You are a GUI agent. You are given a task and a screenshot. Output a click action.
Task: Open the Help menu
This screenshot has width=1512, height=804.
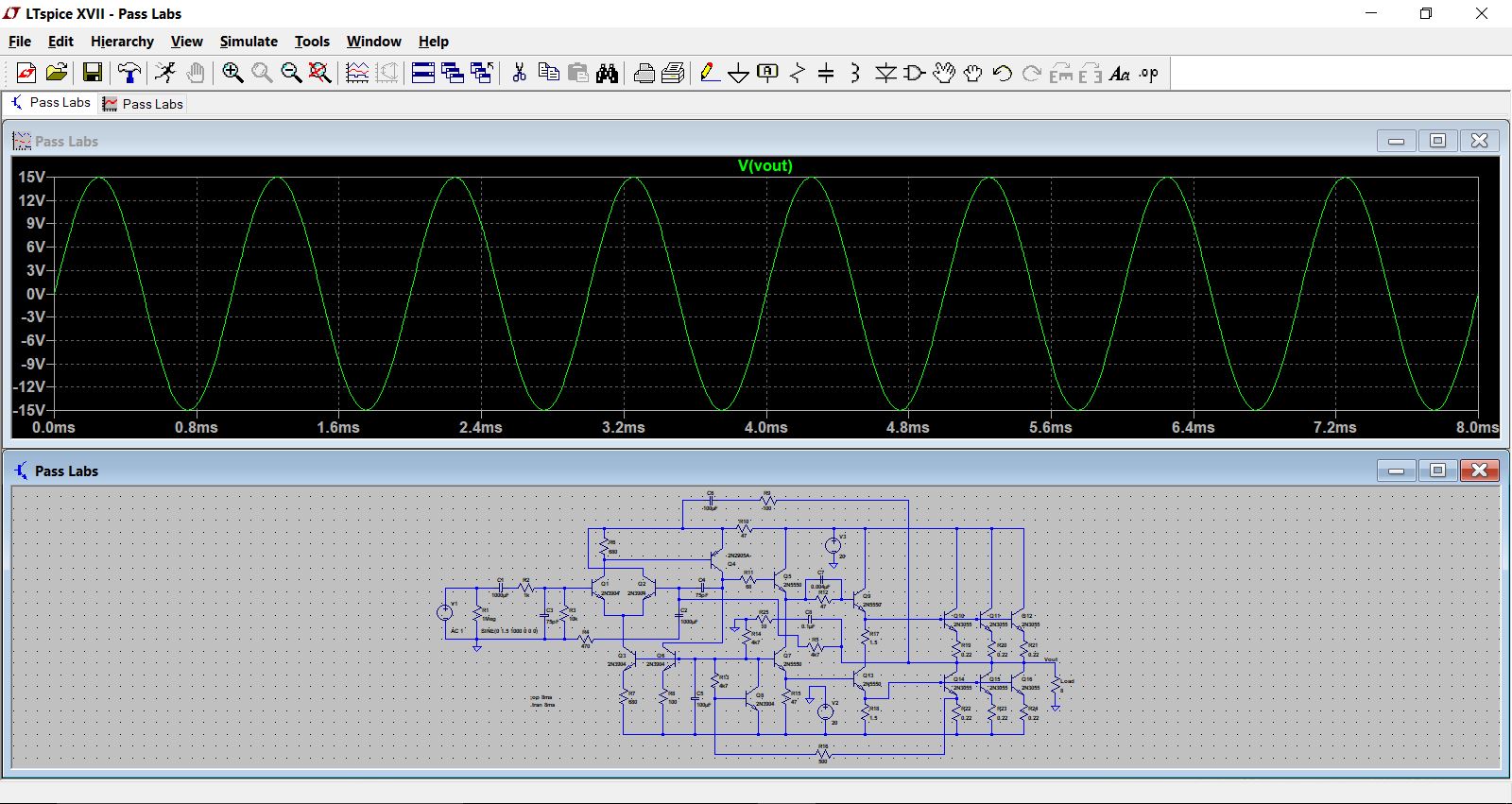[x=434, y=42]
